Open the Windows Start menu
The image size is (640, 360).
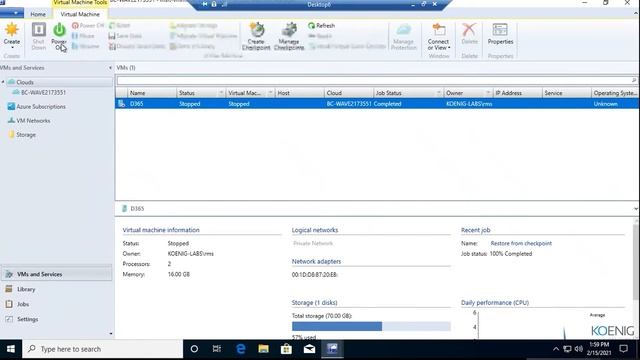(x=11, y=349)
